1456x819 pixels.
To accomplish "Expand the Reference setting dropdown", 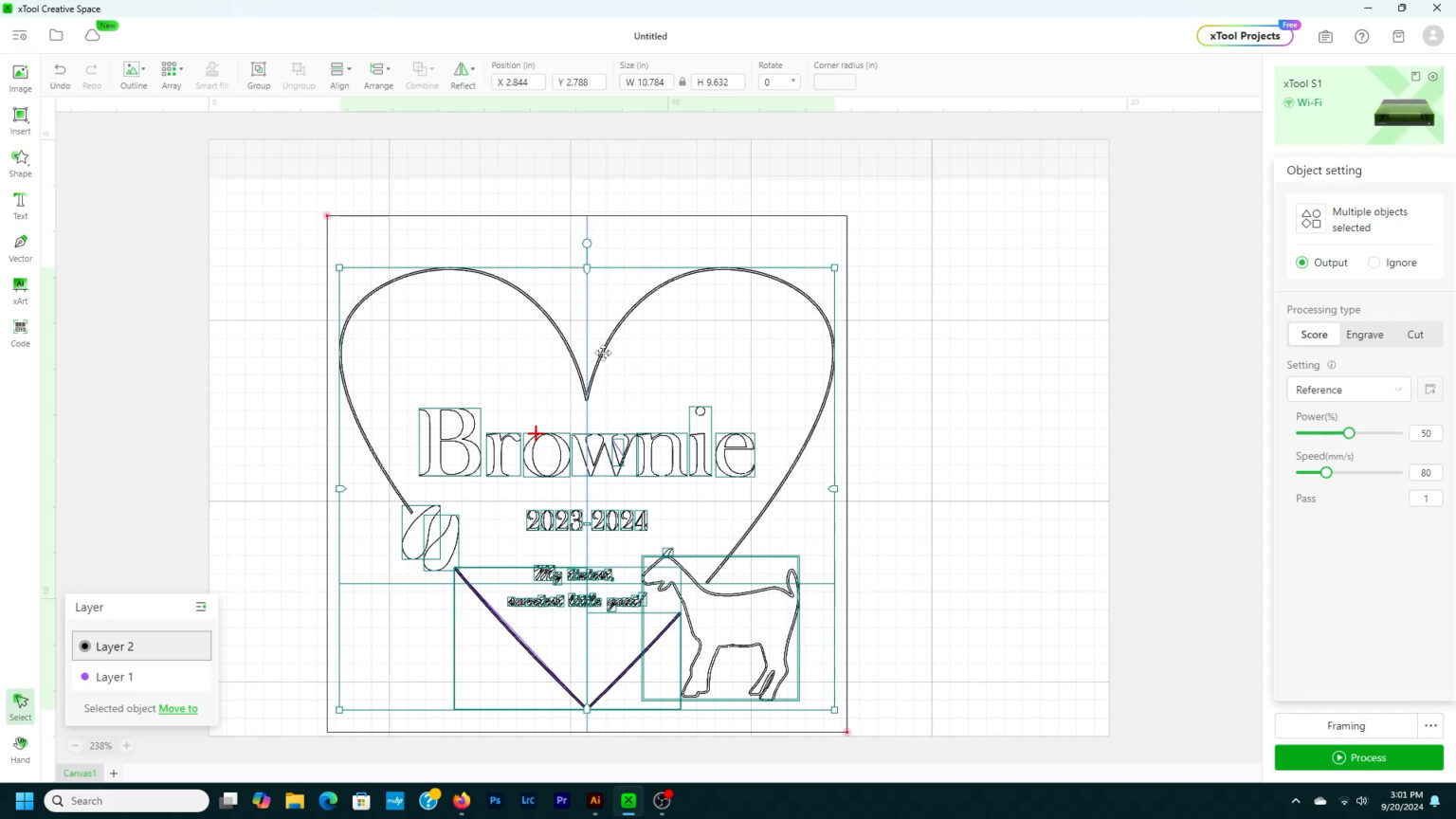I will click(1349, 390).
